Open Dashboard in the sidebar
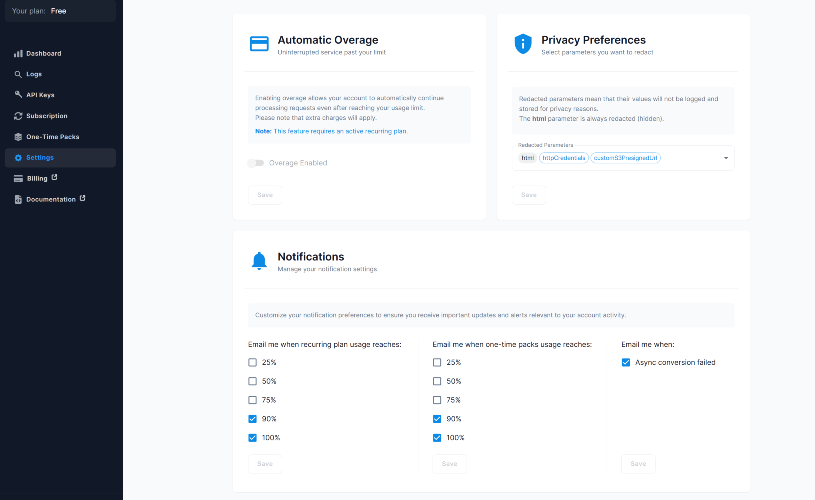The width and height of the screenshot is (815, 500). pyautogui.click(x=60, y=54)
